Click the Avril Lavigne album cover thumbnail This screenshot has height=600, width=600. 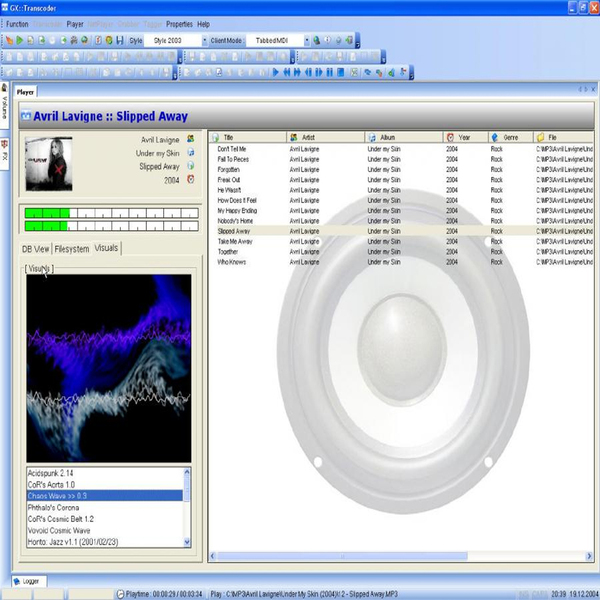coord(49,164)
